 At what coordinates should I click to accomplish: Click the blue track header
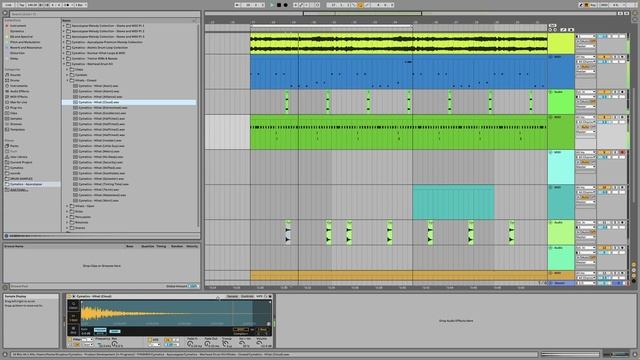(561, 72)
